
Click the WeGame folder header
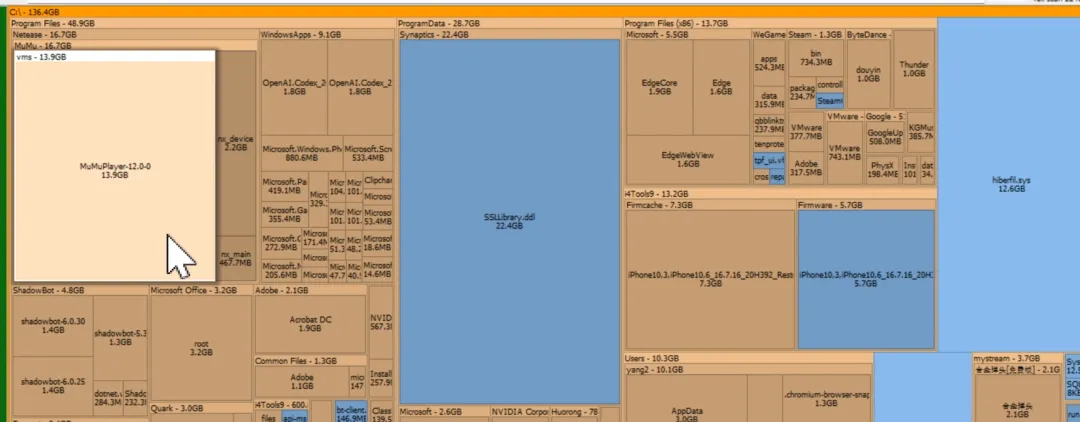tap(769, 34)
